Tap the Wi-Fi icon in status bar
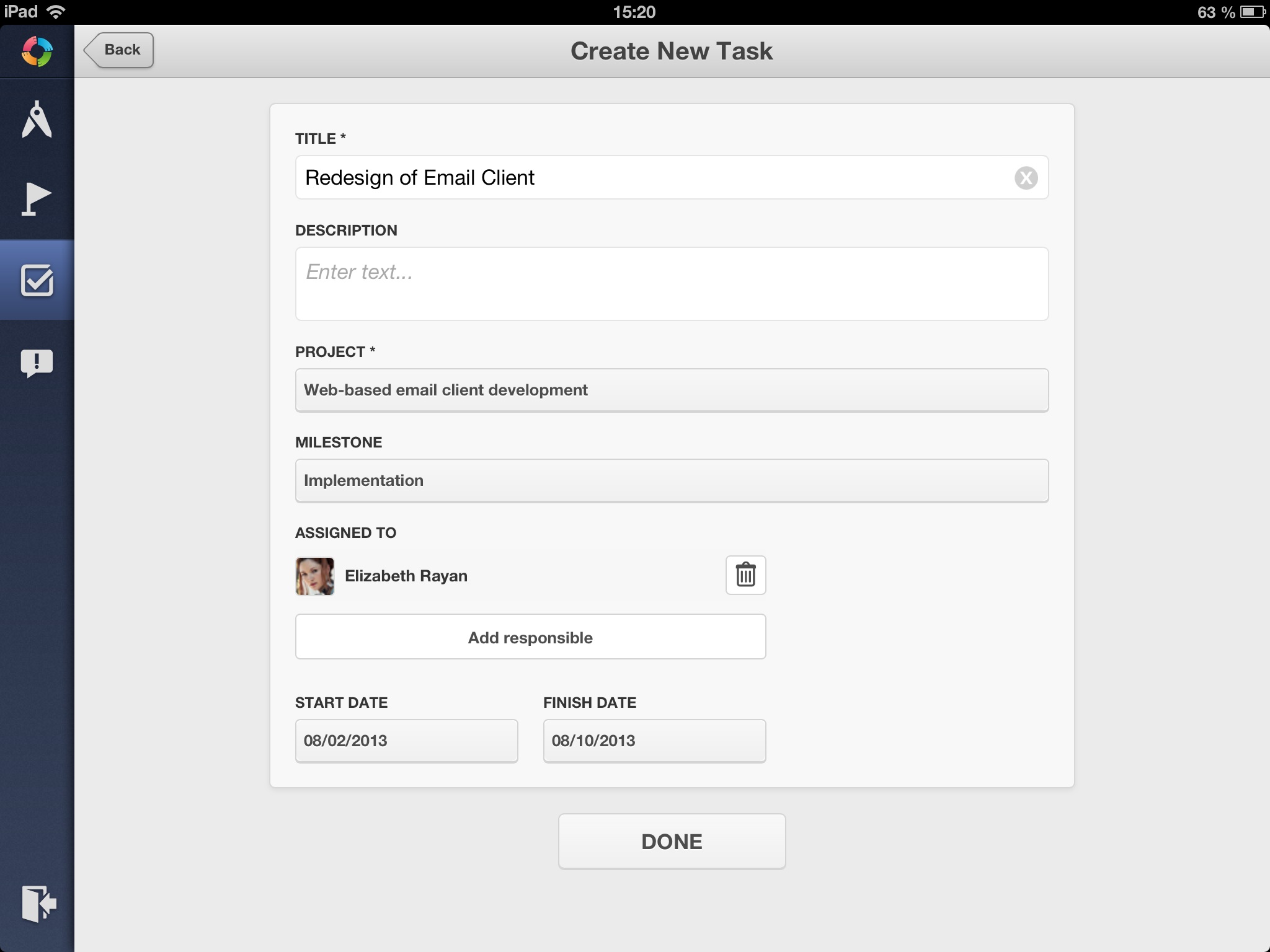The height and width of the screenshot is (952, 1270). 56,12
